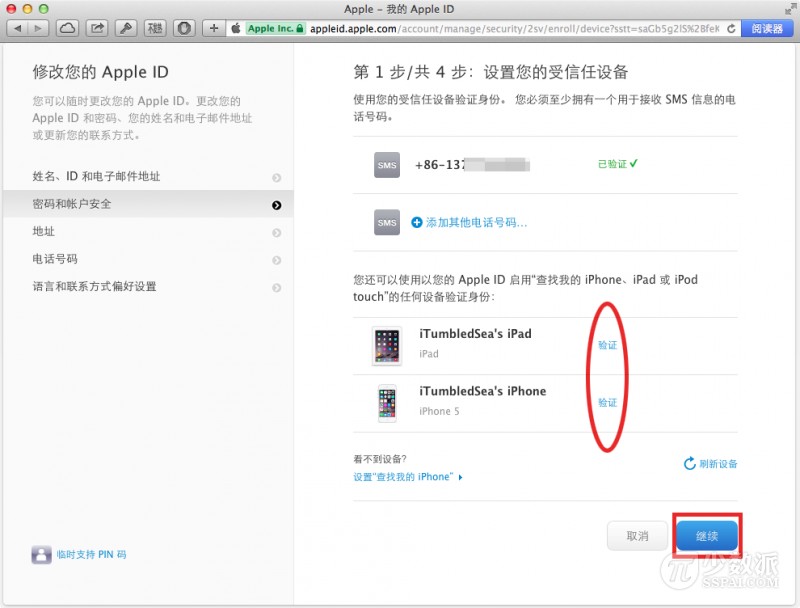Reload the page with refresh icon
Screen dimensions: 800x608
[731, 29]
